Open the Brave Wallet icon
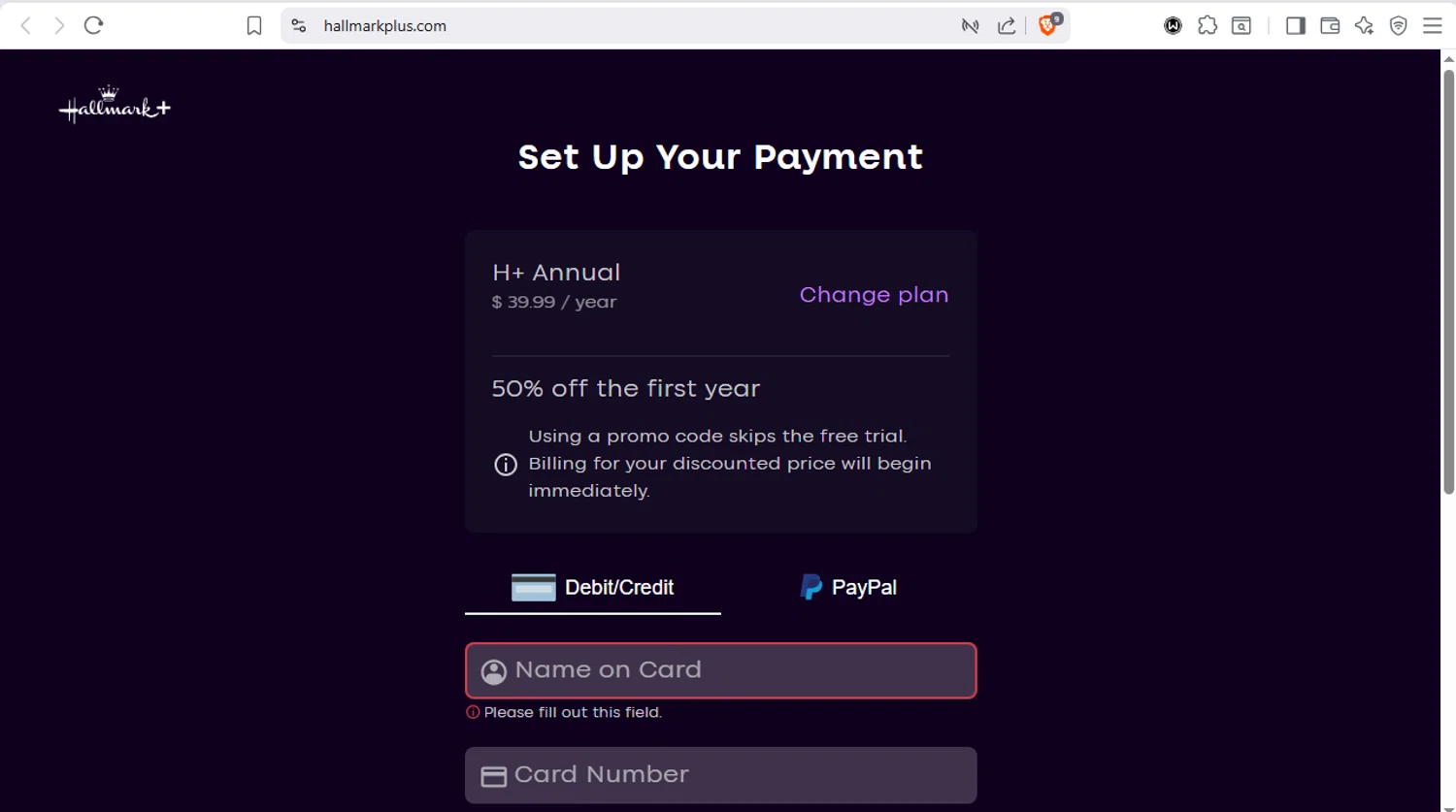1456x812 pixels. pos(1330,26)
